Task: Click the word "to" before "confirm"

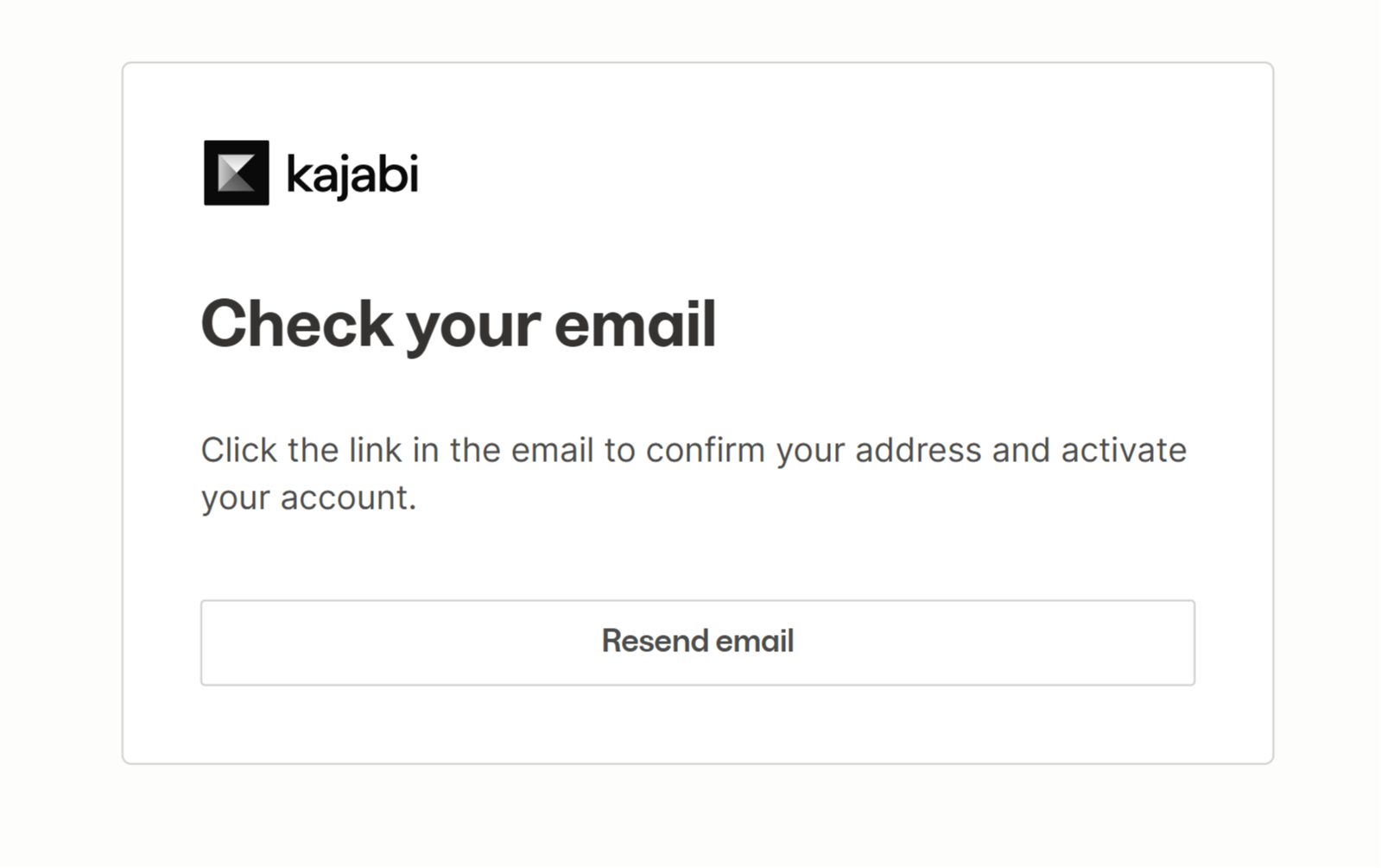Action: pos(619,450)
